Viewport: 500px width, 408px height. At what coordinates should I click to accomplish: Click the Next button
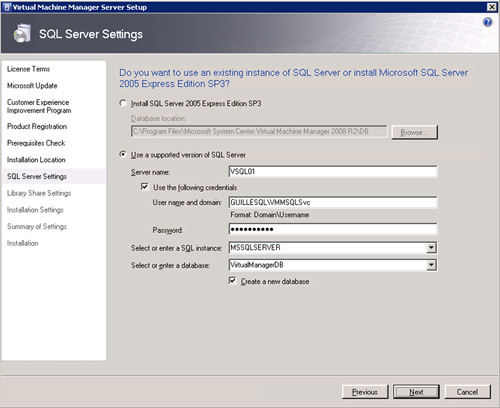pos(416,392)
